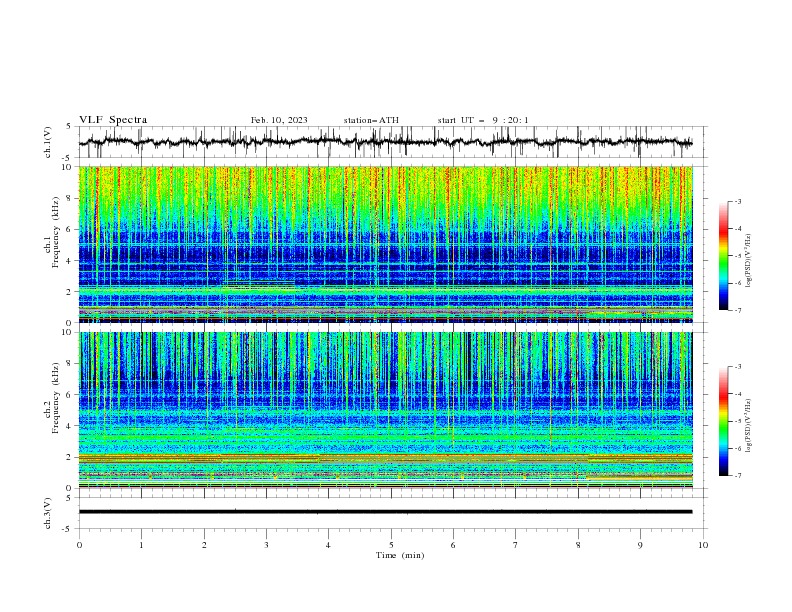Viewport: 792px width, 612px height.
Task: Click time axis tick label 0
Action: click(79, 545)
